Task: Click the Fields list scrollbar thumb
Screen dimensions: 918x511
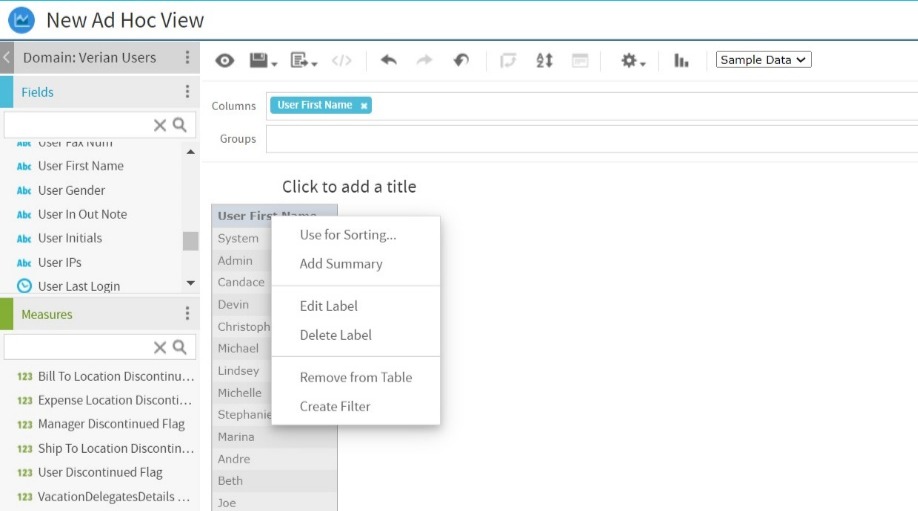Action: tap(190, 241)
